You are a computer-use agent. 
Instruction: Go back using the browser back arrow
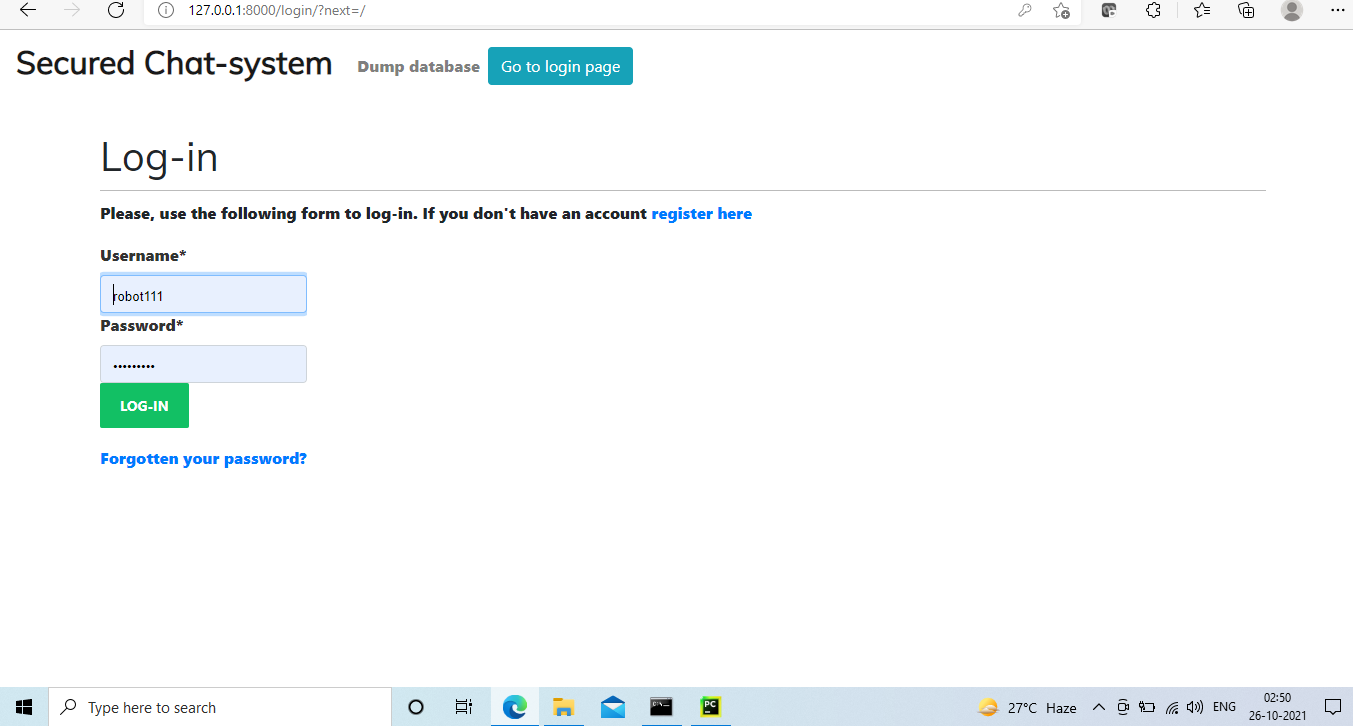pos(28,11)
